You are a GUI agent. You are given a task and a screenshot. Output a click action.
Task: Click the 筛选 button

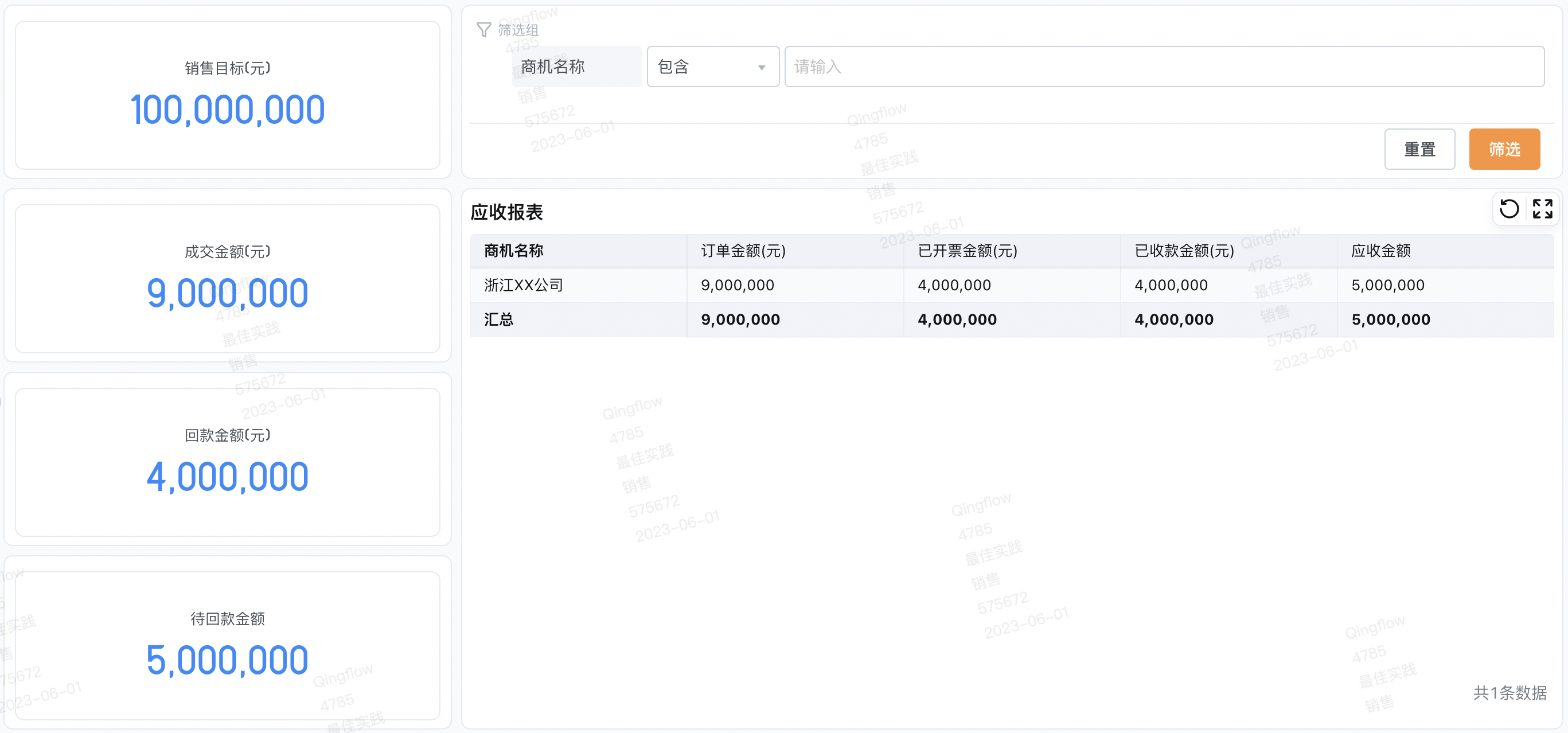tap(1504, 149)
